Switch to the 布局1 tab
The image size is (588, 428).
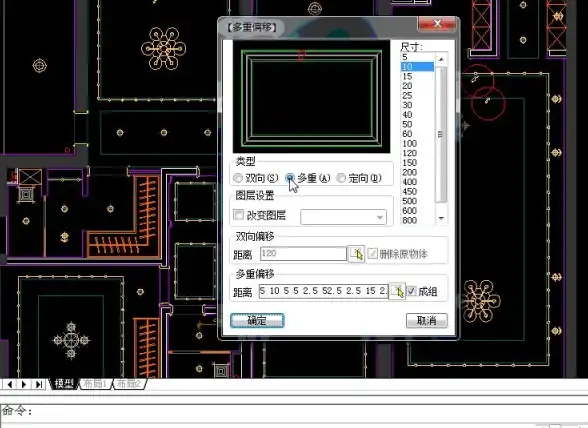(94, 383)
